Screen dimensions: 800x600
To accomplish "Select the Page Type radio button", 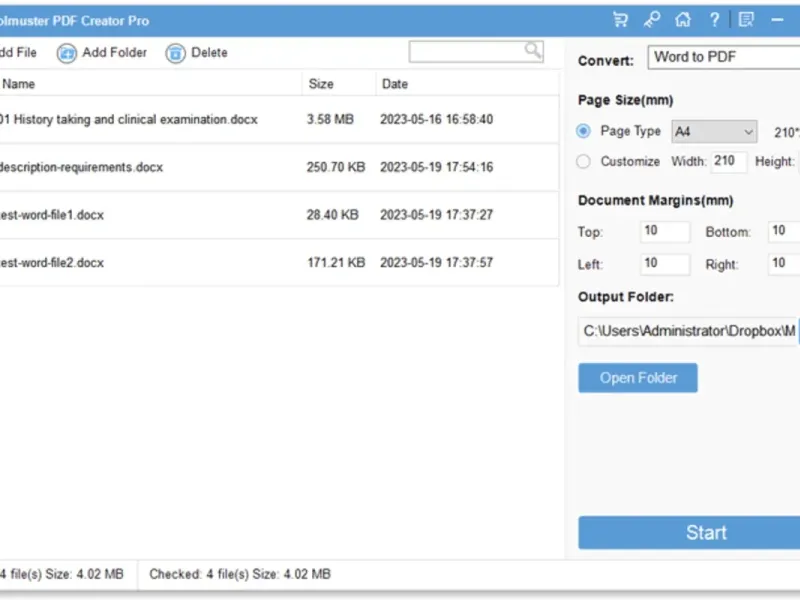I will coord(583,131).
